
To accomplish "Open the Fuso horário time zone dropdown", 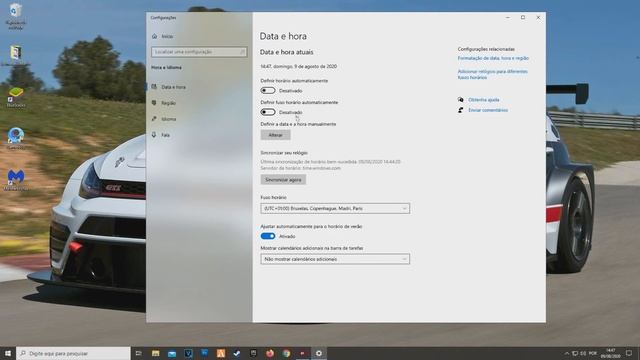I will point(335,209).
